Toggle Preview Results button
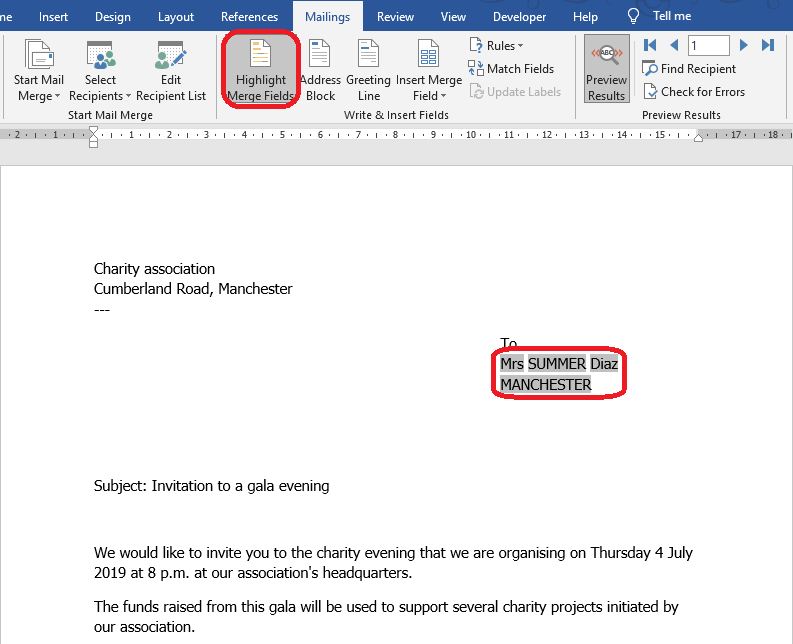This screenshot has height=644, width=793. pyautogui.click(x=606, y=69)
